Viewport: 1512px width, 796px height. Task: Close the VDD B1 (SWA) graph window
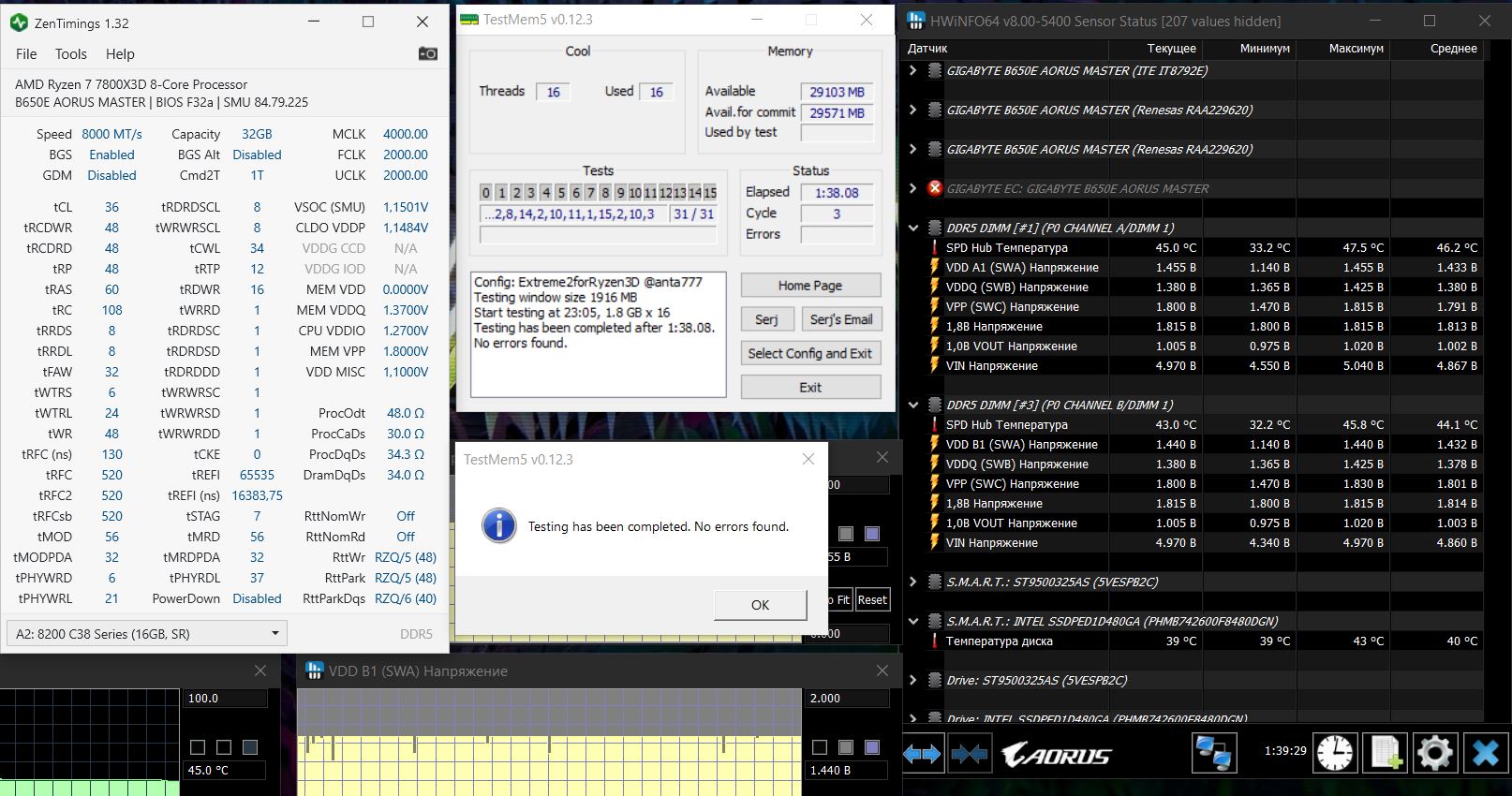[882, 671]
